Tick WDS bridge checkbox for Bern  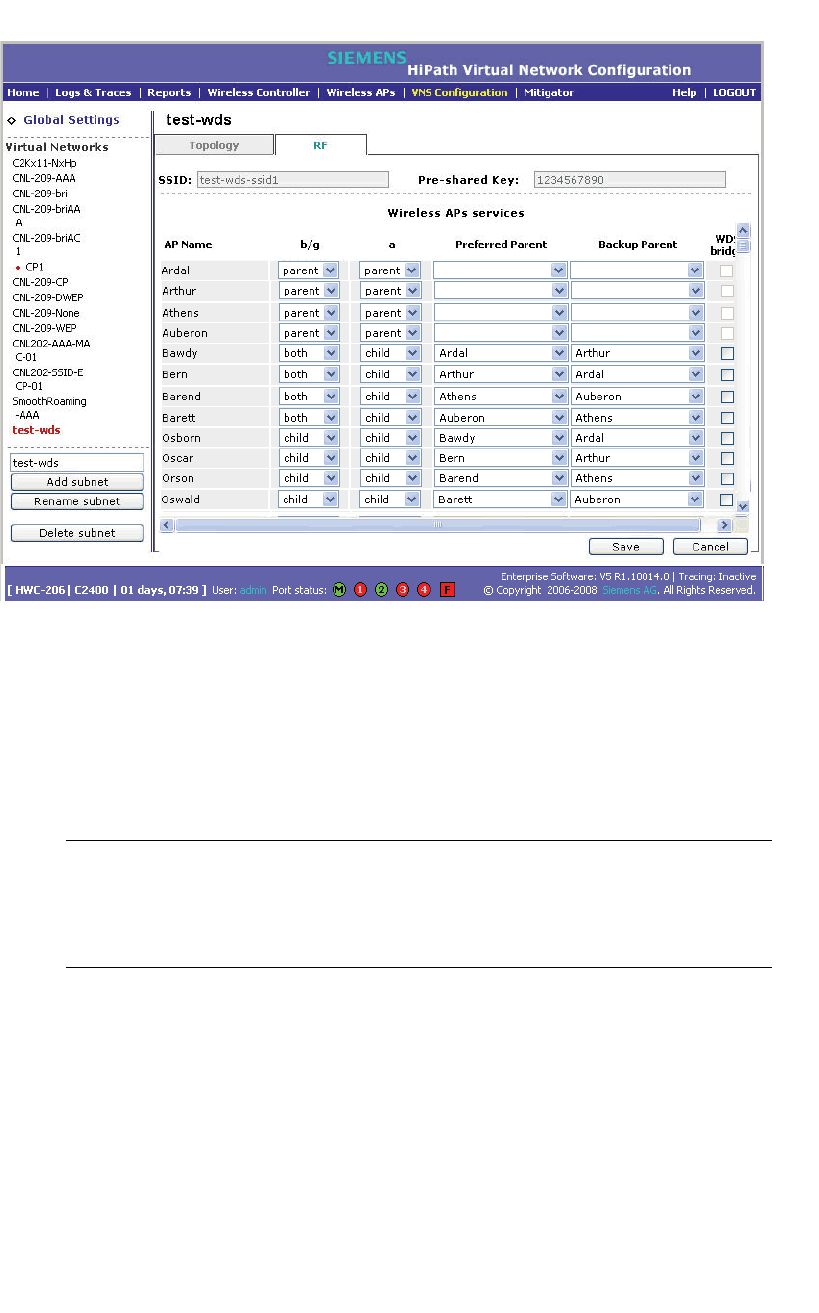click(727, 375)
